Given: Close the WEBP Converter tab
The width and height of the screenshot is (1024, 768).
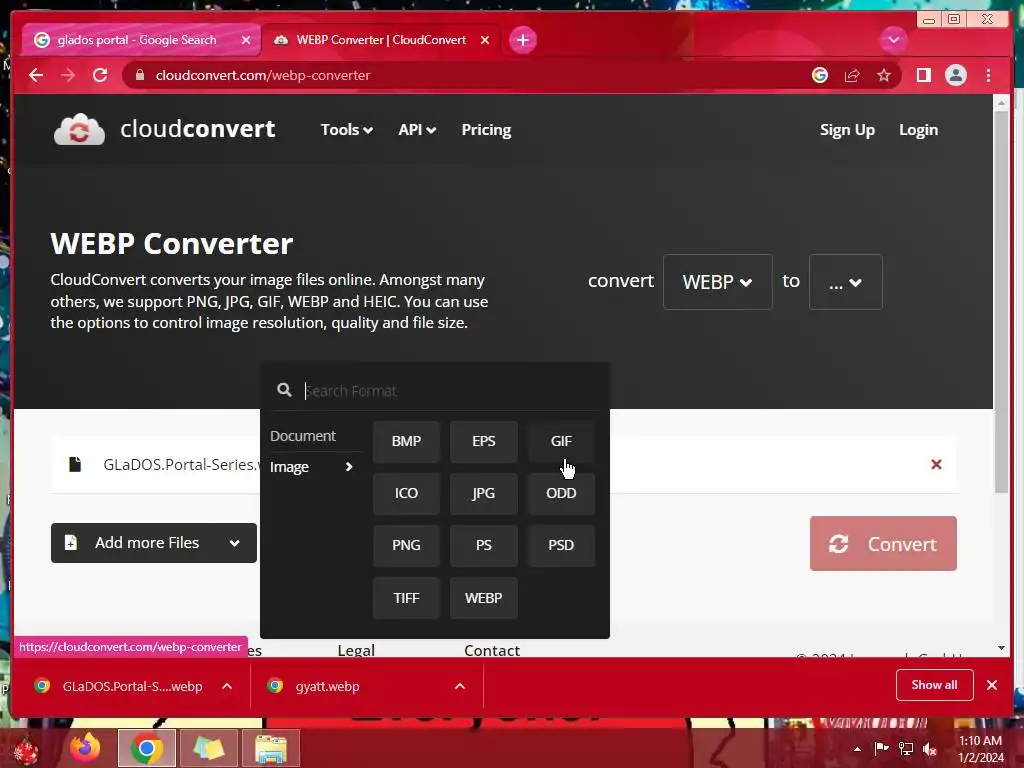Looking at the screenshot, I should 485,40.
